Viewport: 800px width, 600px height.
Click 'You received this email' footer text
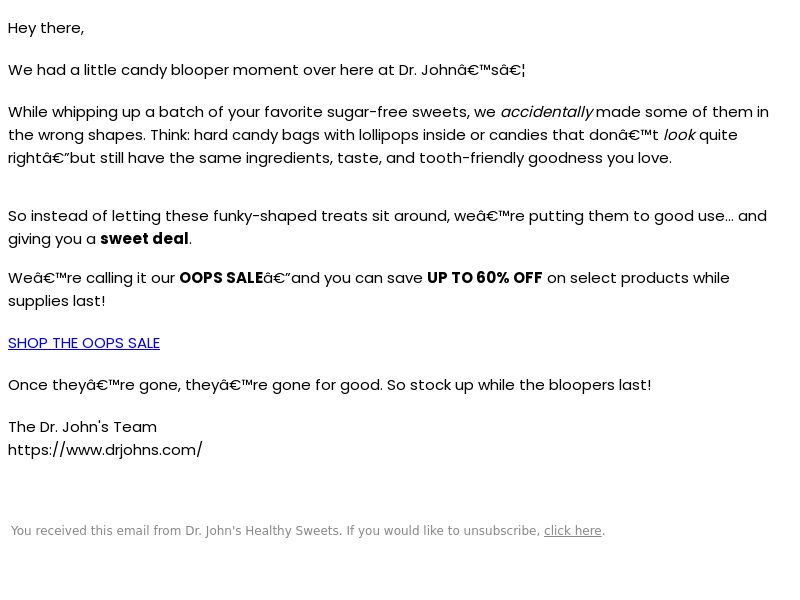click(x=81, y=531)
